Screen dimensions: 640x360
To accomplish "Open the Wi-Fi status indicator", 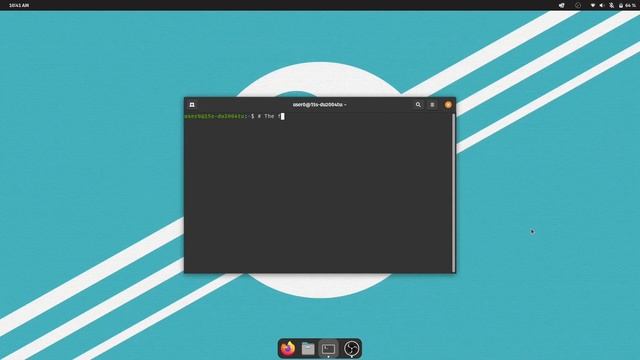I will 593,5.
